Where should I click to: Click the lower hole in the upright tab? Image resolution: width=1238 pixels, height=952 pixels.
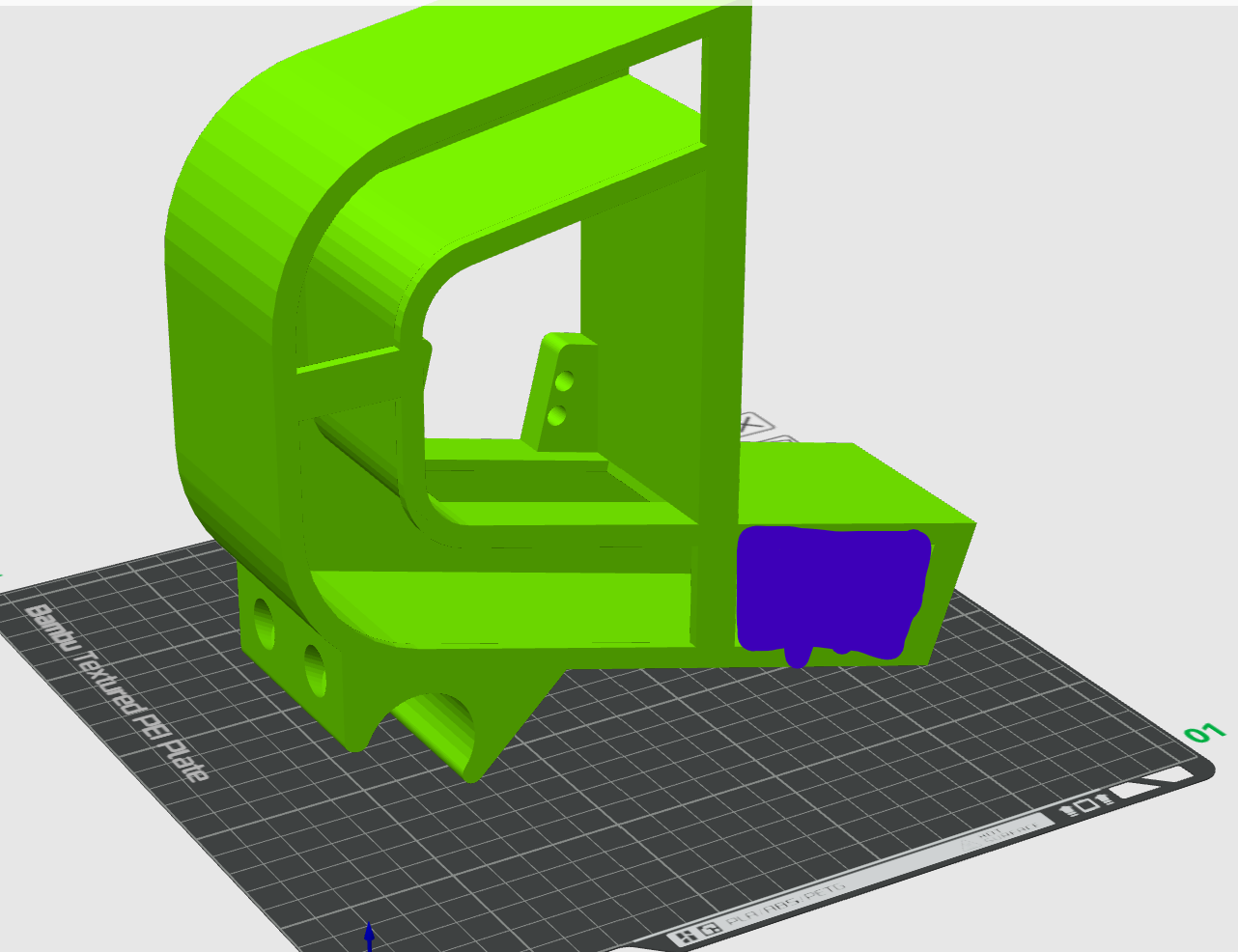[x=556, y=416]
